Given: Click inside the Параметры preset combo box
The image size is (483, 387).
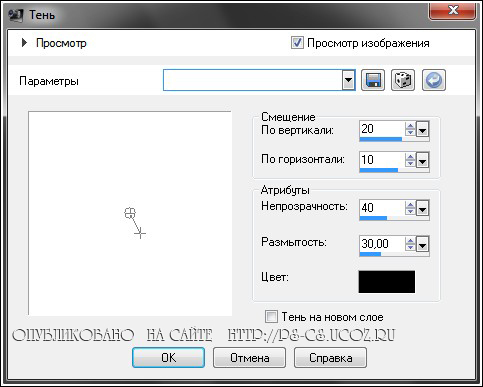Looking at the screenshot, I should 253,80.
